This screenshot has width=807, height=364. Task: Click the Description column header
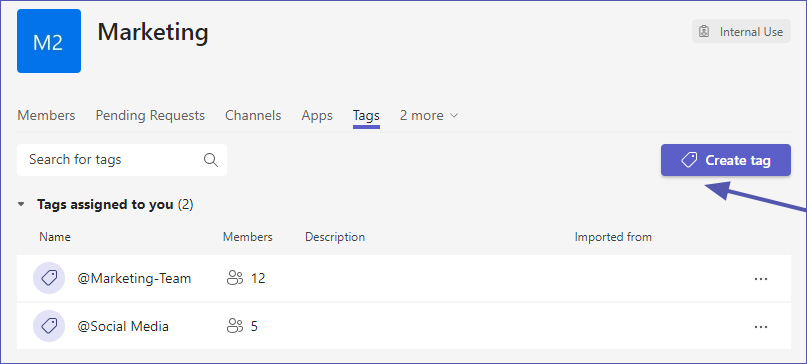pos(335,237)
